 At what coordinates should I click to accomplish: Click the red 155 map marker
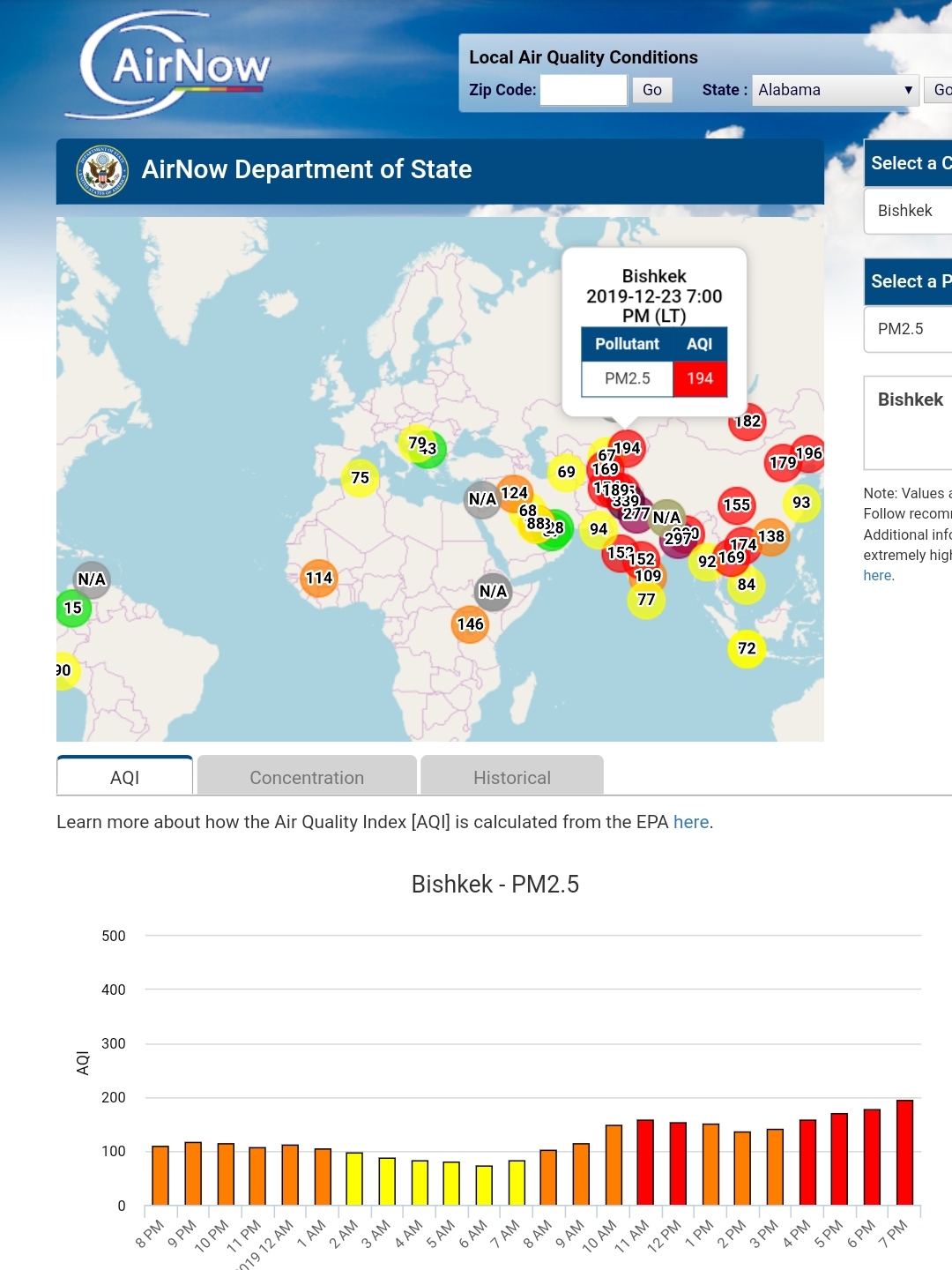tap(737, 505)
